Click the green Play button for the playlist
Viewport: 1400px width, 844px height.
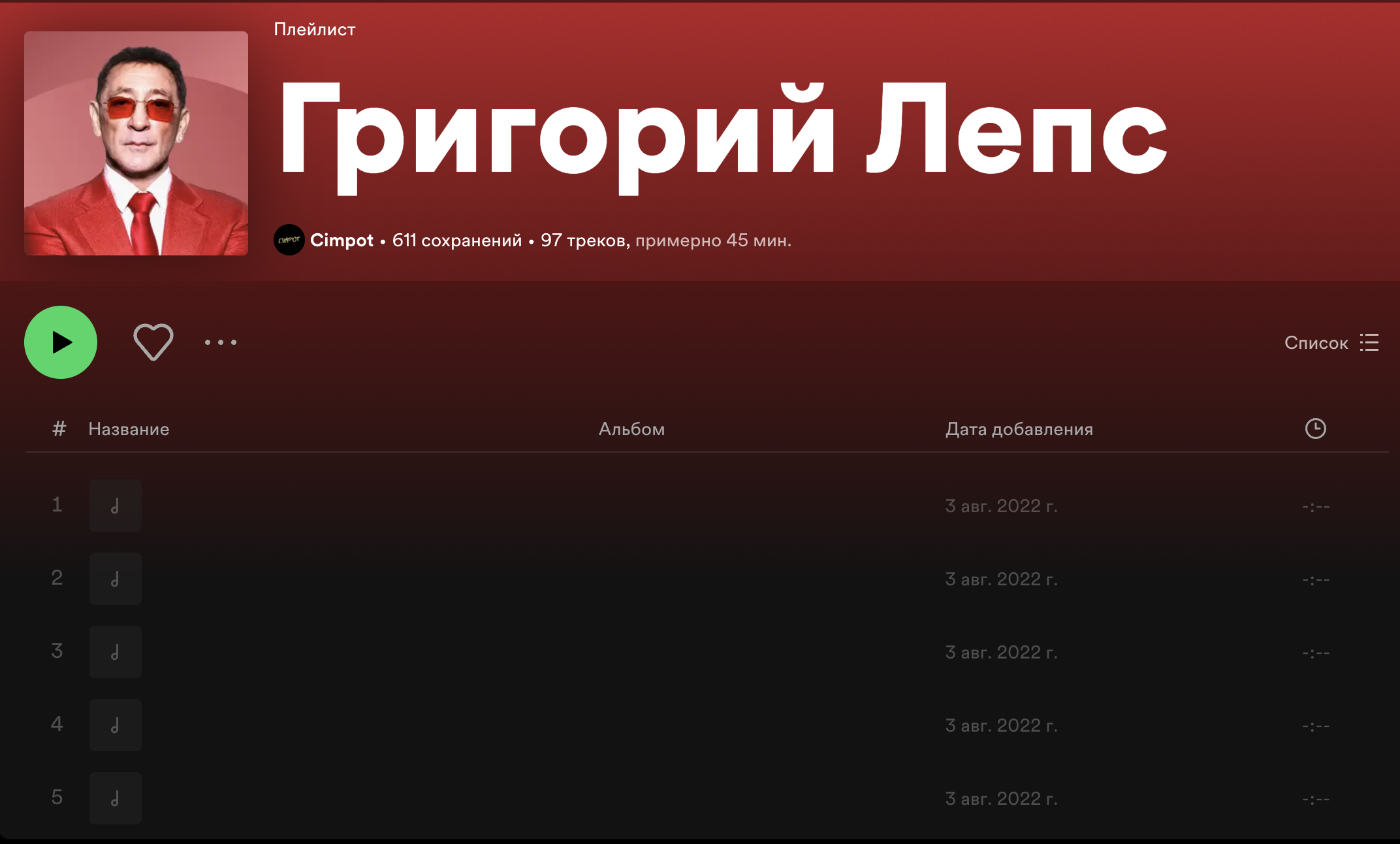point(60,342)
